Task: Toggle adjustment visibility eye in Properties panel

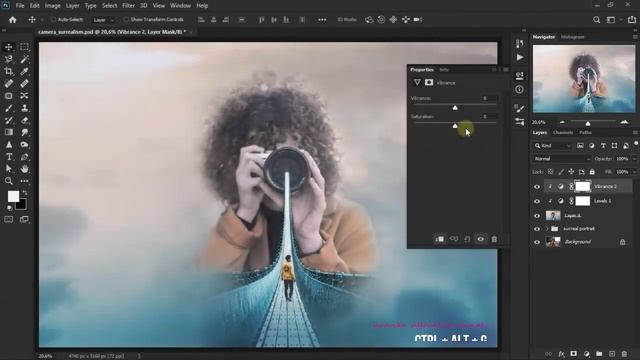Action: (x=480, y=239)
